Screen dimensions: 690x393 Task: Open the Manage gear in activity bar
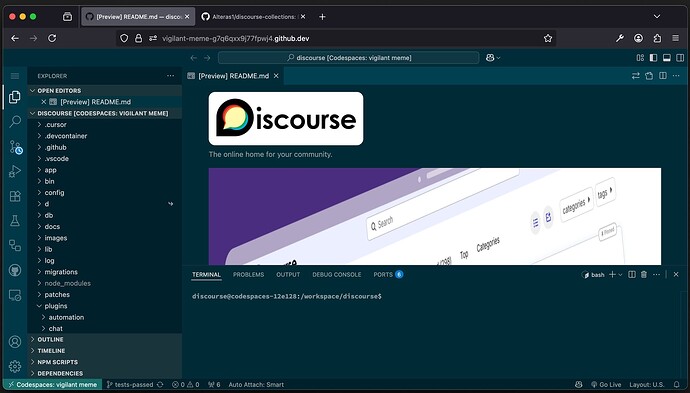click(x=15, y=366)
